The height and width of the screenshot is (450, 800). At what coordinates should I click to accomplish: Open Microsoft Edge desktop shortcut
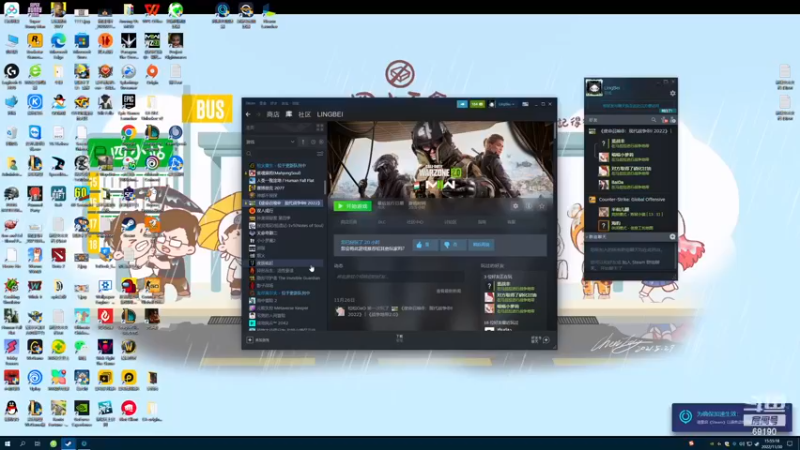tap(58, 44)
